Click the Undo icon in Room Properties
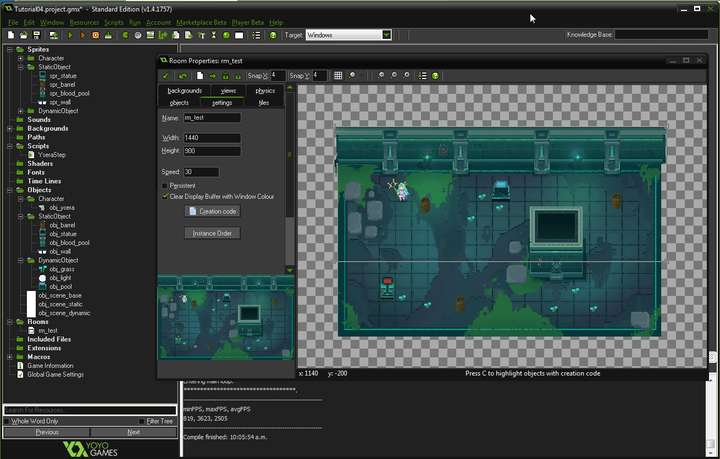Viewport: 720px width, 459px height. coord(183,76)
